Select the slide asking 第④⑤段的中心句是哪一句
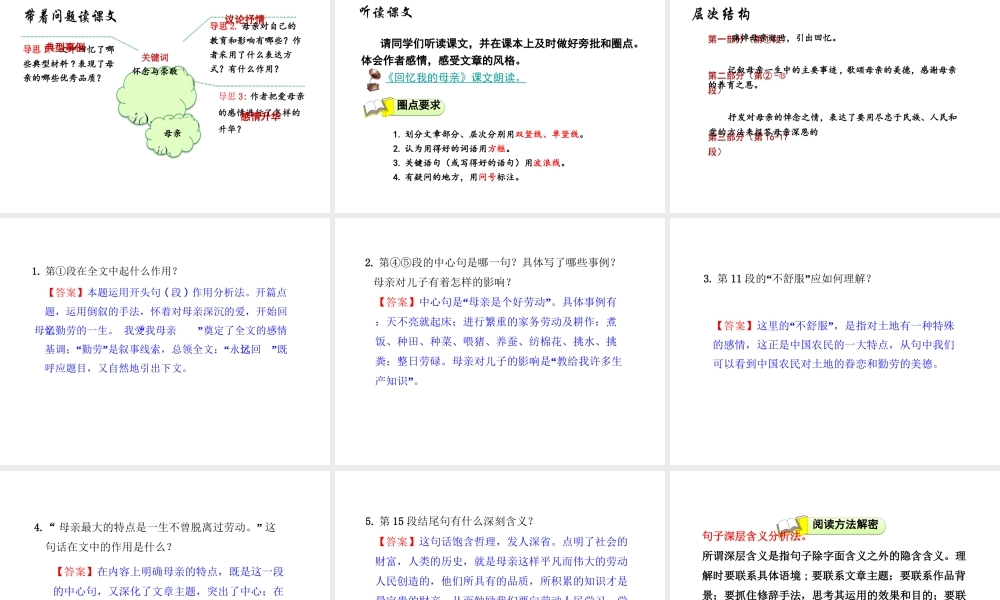 point(499,341)
